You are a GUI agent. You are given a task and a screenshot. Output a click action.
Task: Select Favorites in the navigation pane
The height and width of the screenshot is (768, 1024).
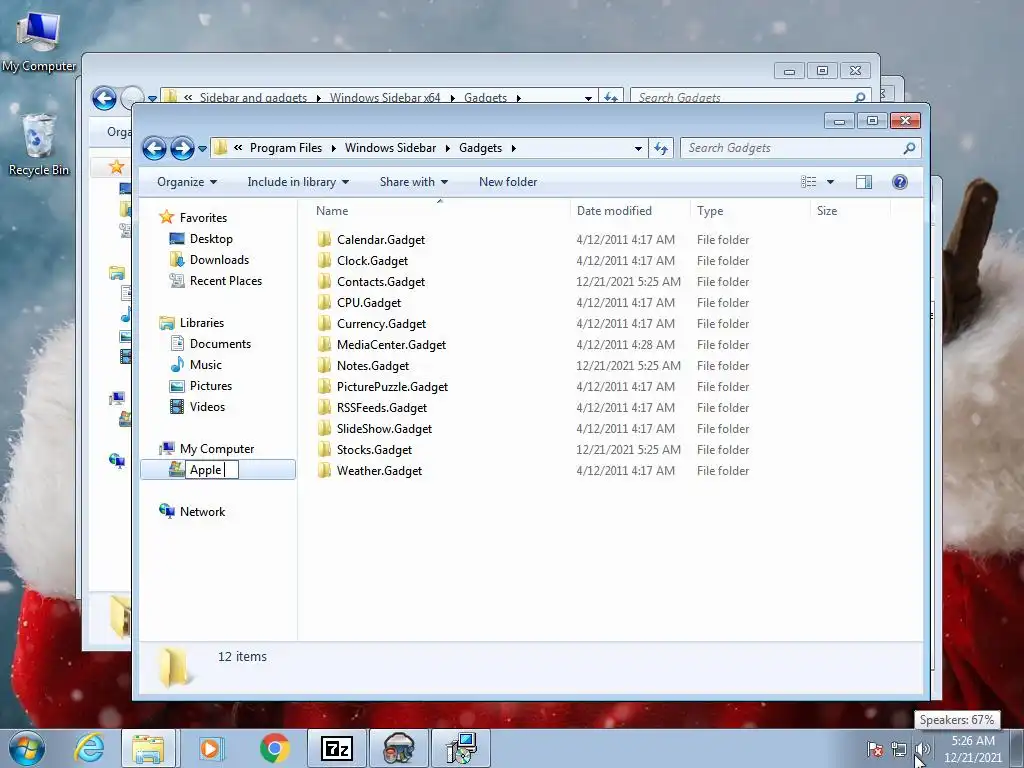[203, 217]
